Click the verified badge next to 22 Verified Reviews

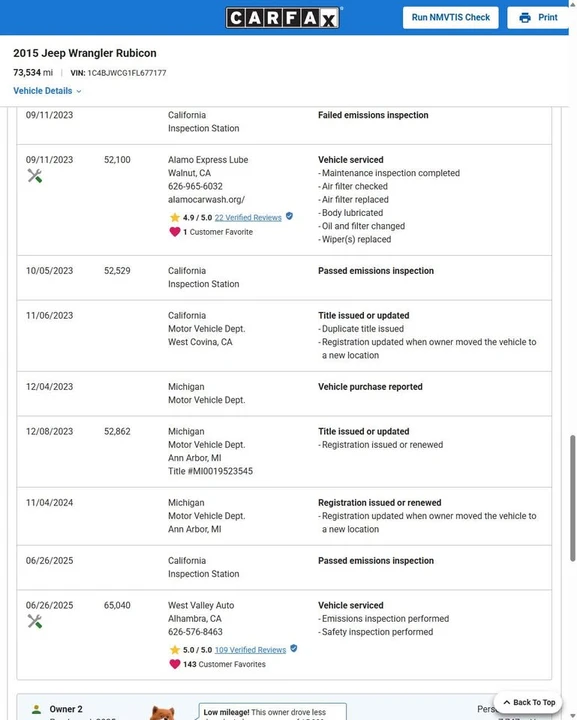click(289, 216)
